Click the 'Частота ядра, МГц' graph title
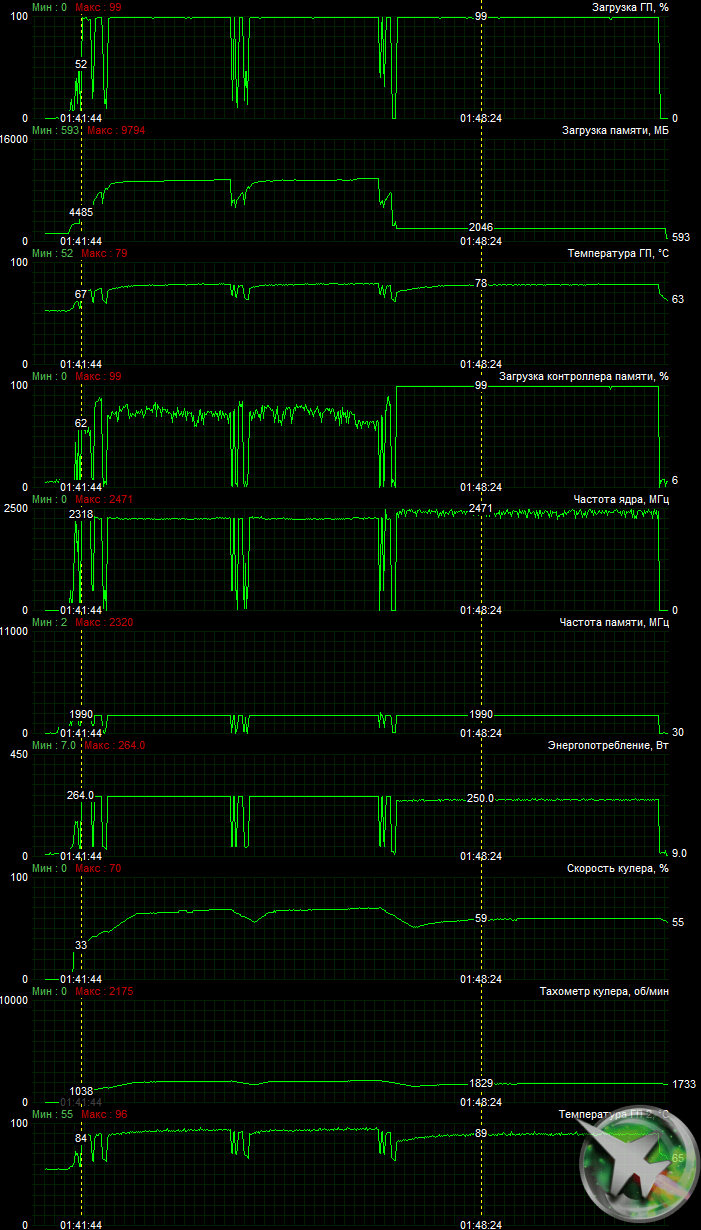Viewport: 701px width, 1230px height. point(621,499)
